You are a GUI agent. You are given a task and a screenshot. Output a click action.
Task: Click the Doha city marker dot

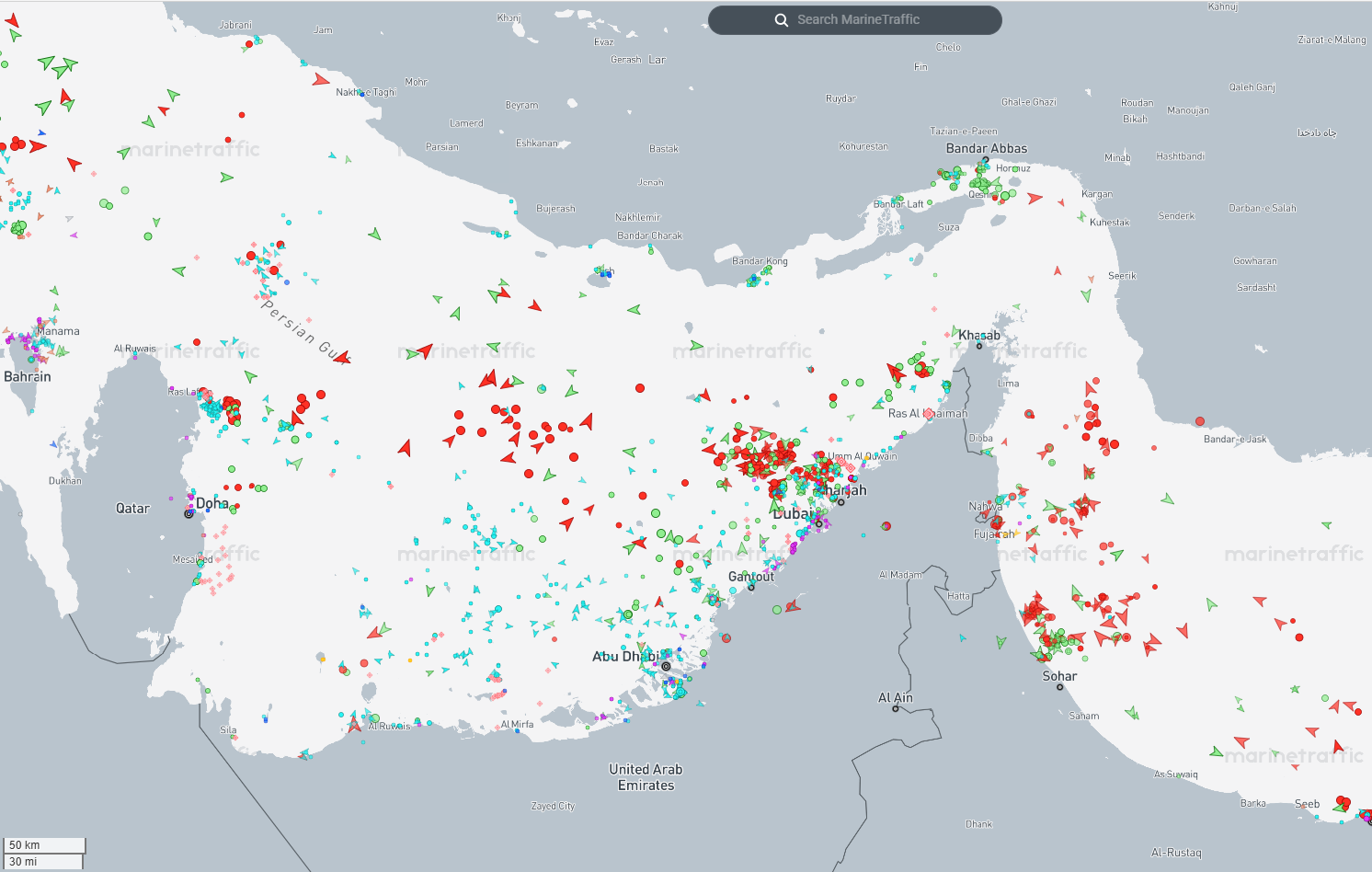click(x=189, y=513)
